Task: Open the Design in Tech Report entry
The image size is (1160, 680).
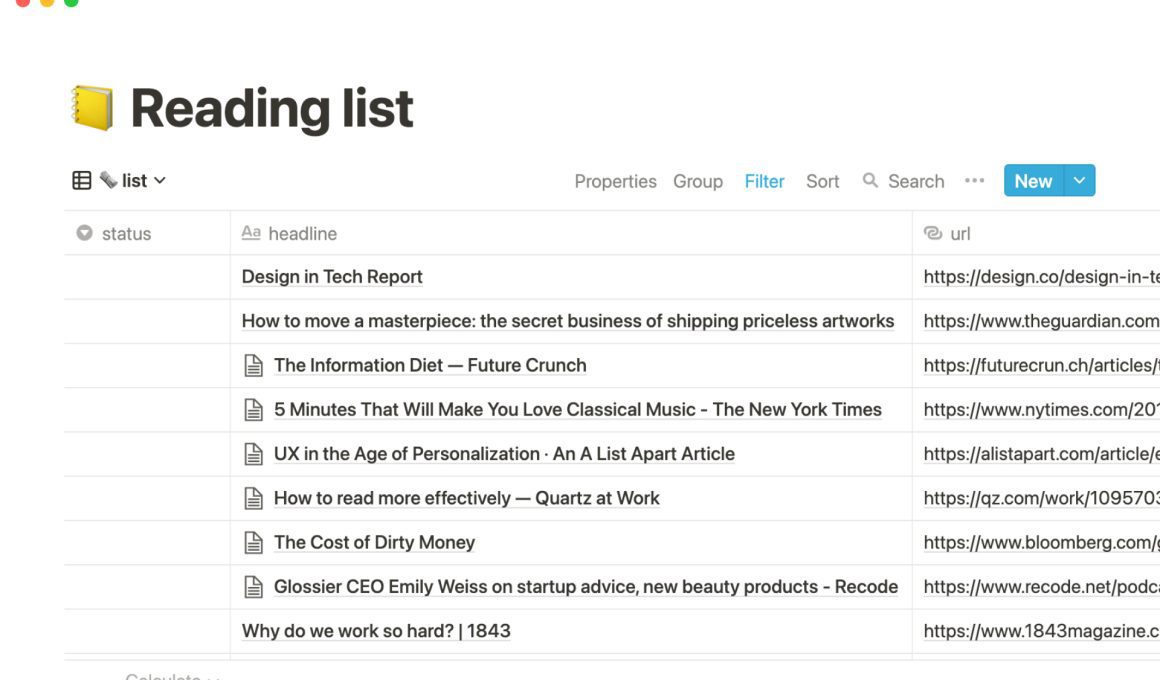Action: (x=332, y=277)
